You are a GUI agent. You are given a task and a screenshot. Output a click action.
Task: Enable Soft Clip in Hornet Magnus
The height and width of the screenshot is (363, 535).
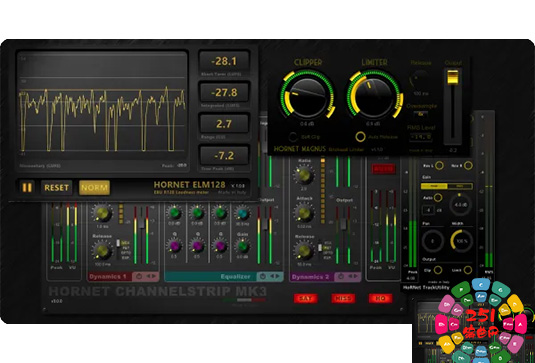pos(292,137)
